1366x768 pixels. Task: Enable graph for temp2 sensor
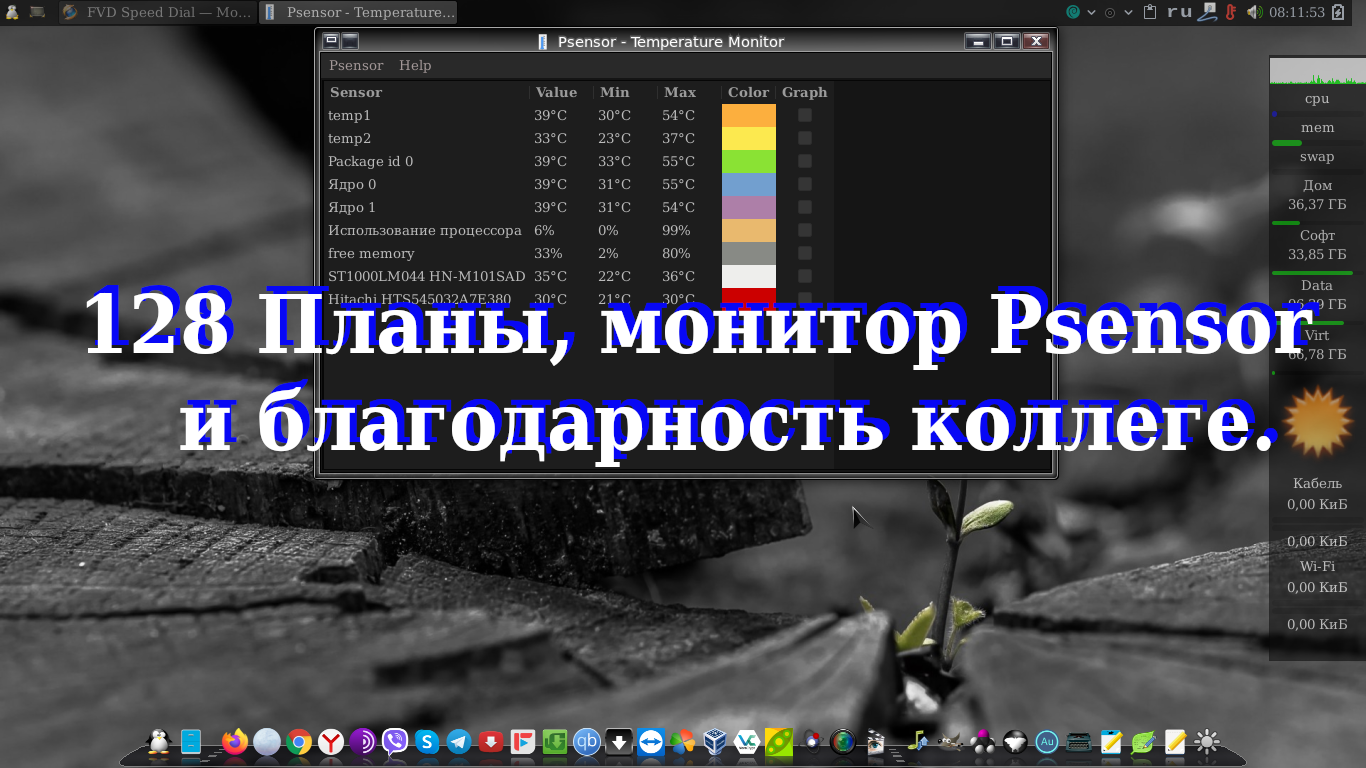[x=805, y=138]
